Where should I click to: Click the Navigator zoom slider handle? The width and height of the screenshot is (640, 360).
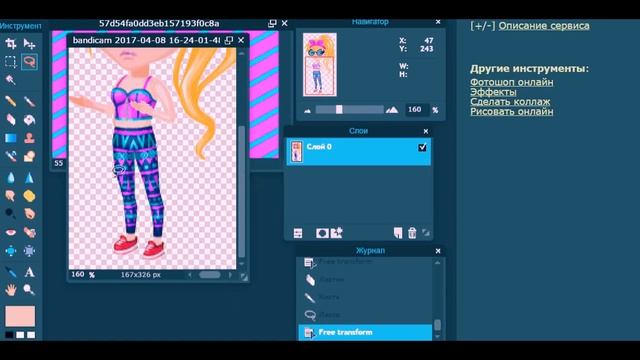click(339, 109)
